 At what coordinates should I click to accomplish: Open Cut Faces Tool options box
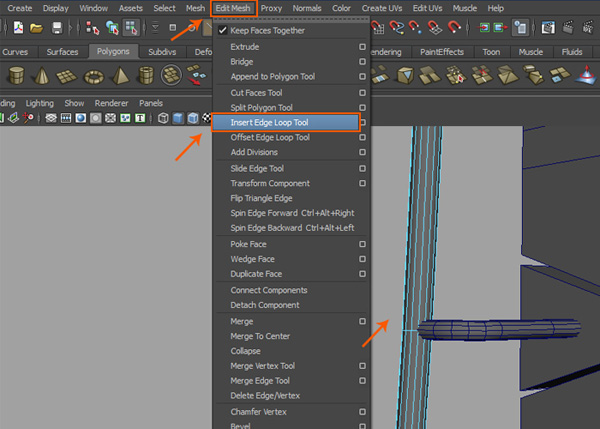[362, 93]
